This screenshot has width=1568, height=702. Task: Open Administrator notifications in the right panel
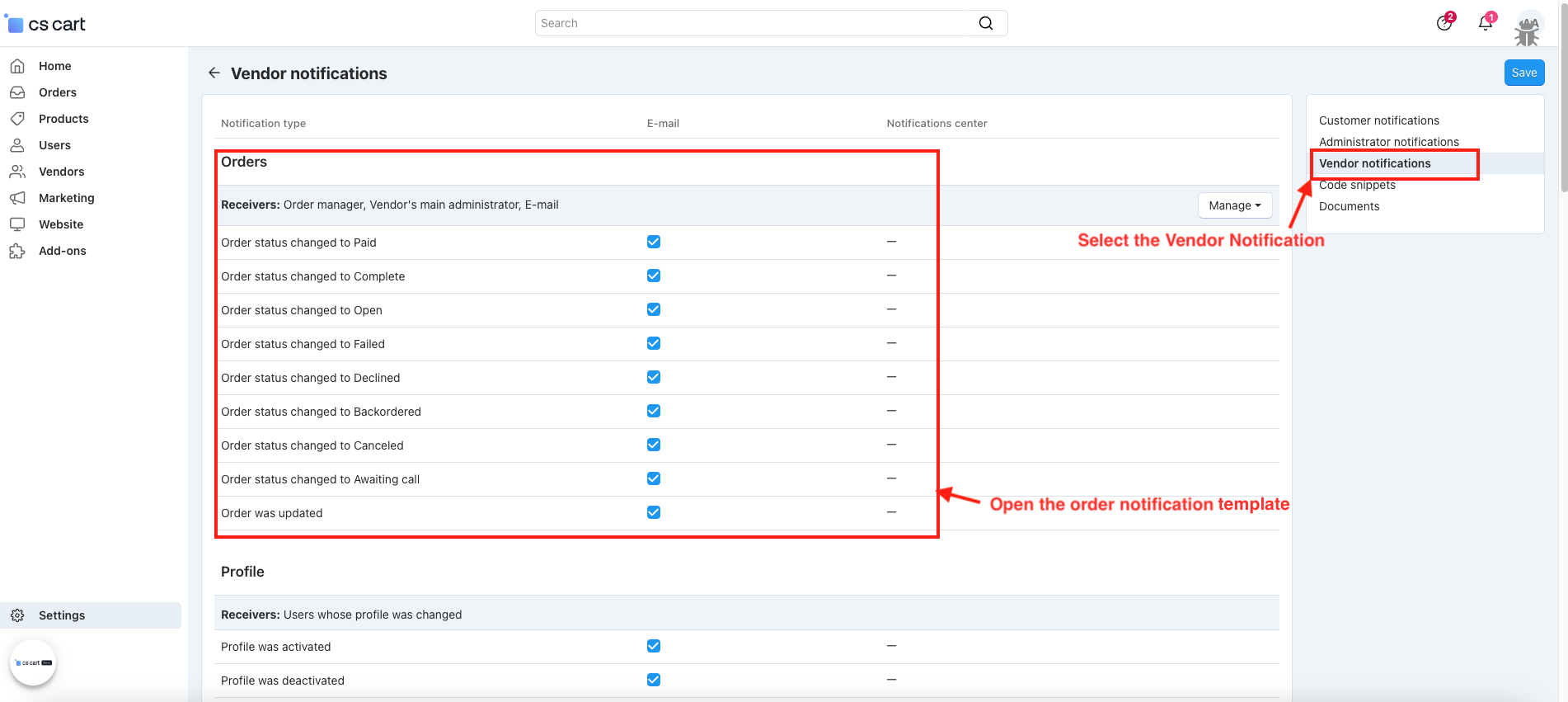pyautogui.click(x=1388, y=142)
